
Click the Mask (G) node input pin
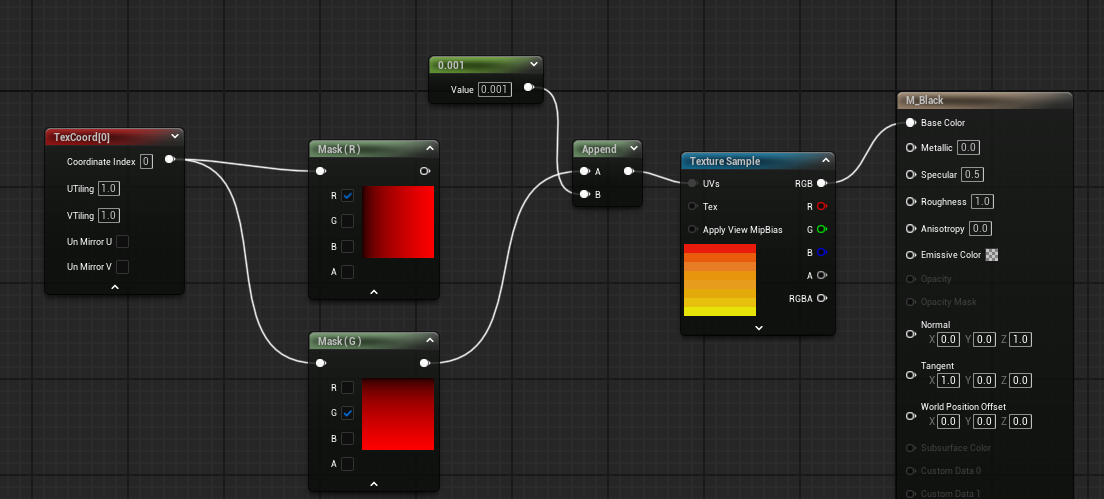320,363
